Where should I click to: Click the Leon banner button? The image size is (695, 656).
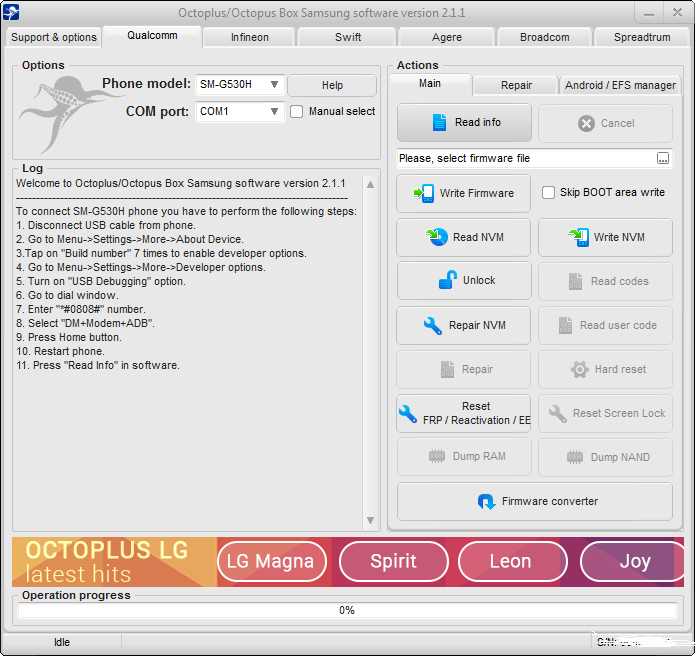tap(512, 561)
